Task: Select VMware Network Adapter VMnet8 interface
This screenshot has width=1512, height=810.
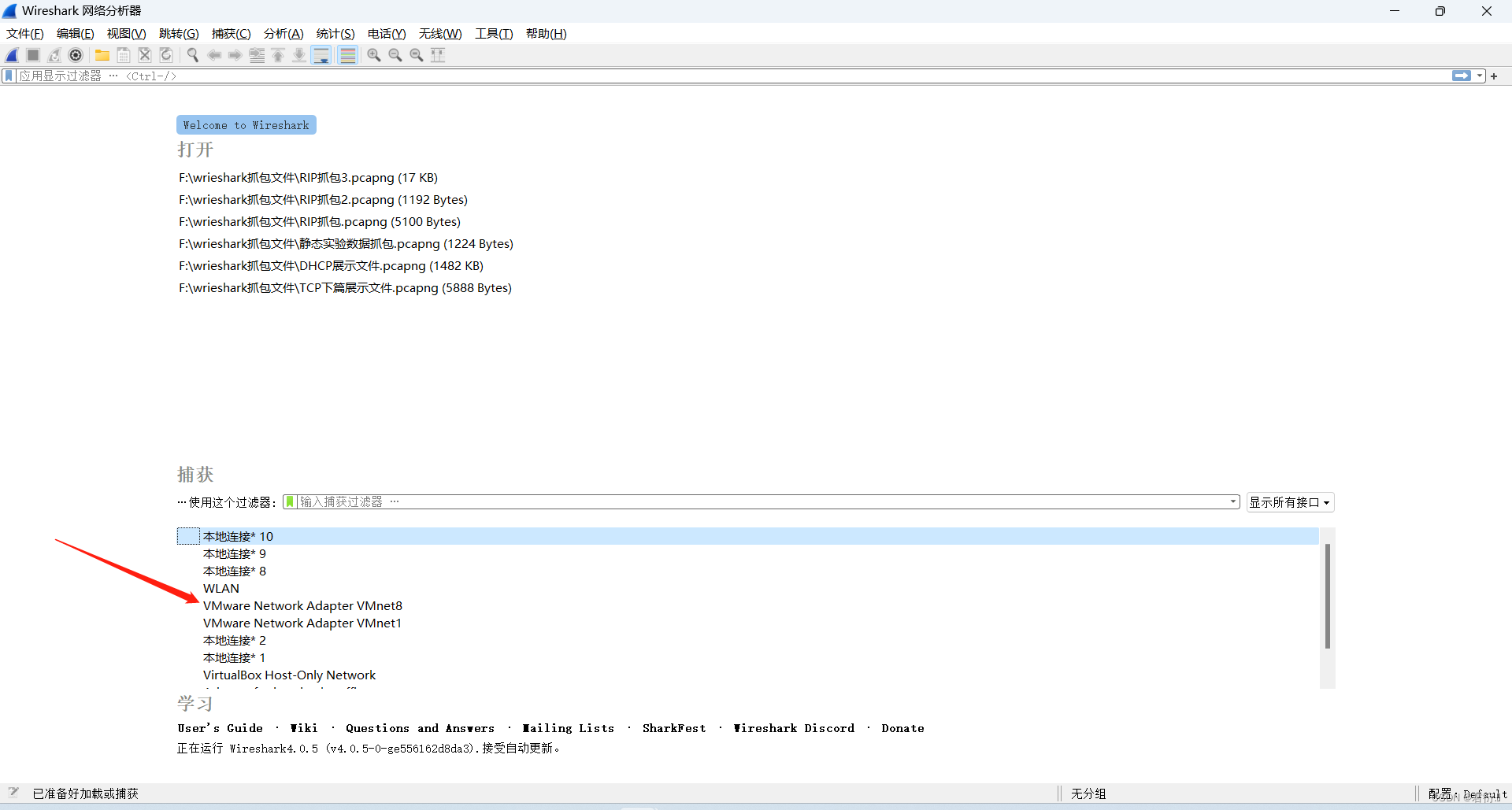Action: point(747,605)
